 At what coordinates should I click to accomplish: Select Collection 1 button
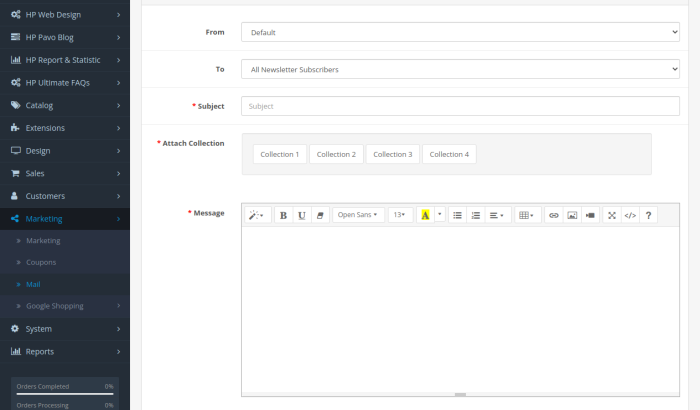pyautogui.click(x=279, y=154)
